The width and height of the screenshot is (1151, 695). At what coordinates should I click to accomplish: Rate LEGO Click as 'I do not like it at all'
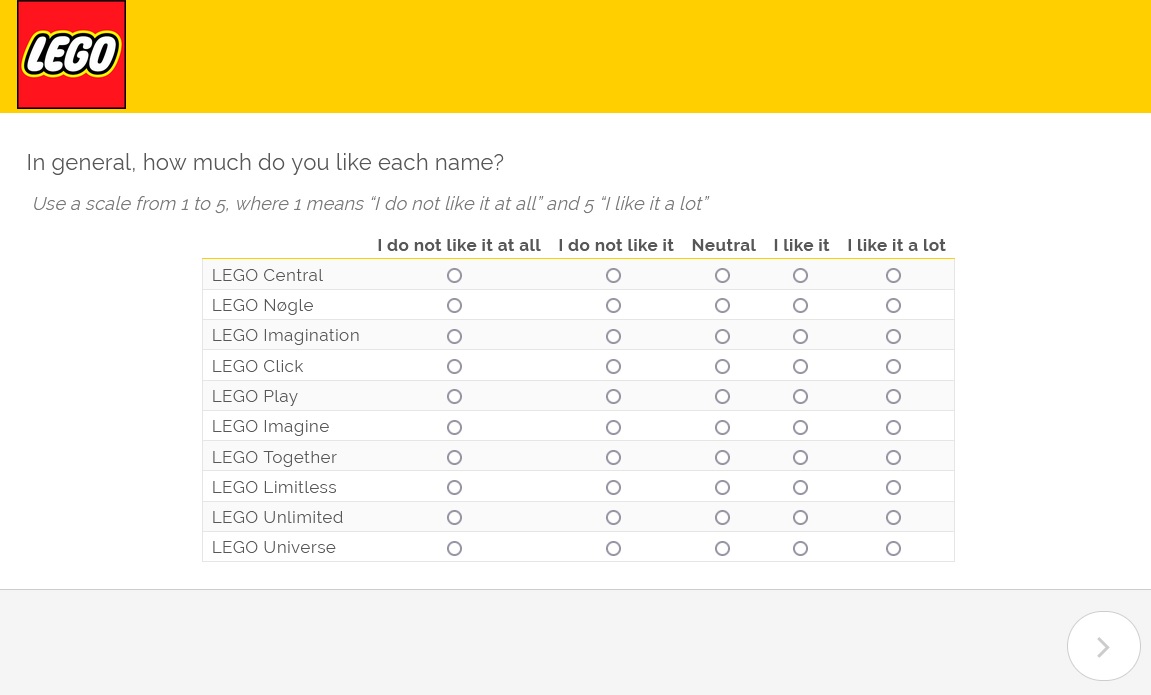coord(454,366)
